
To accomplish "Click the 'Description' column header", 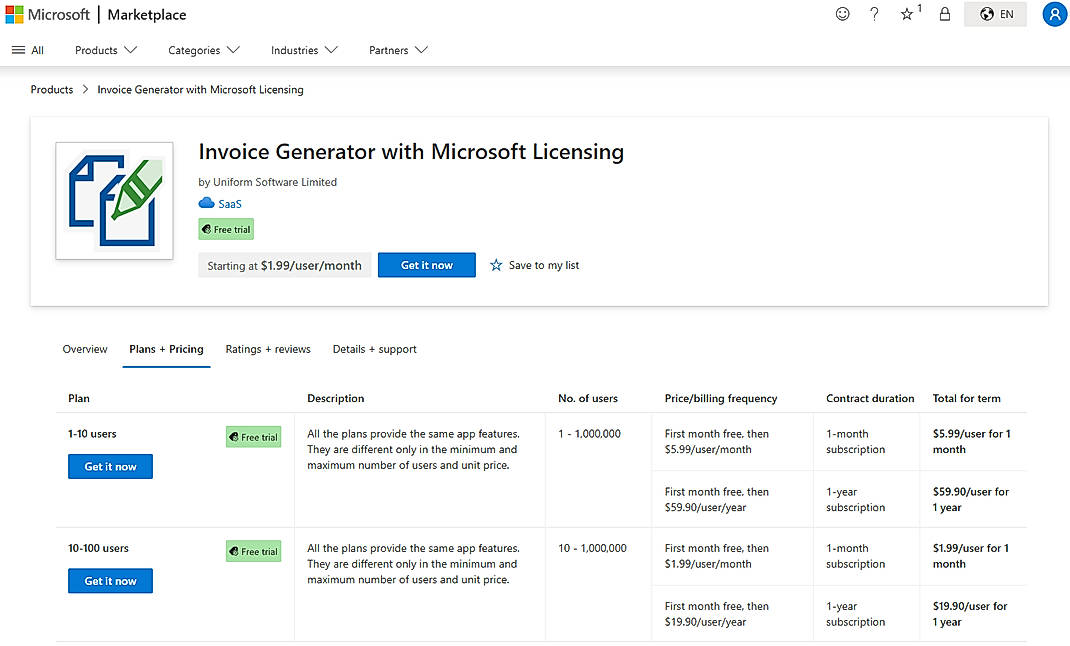I will coord(336,398).
